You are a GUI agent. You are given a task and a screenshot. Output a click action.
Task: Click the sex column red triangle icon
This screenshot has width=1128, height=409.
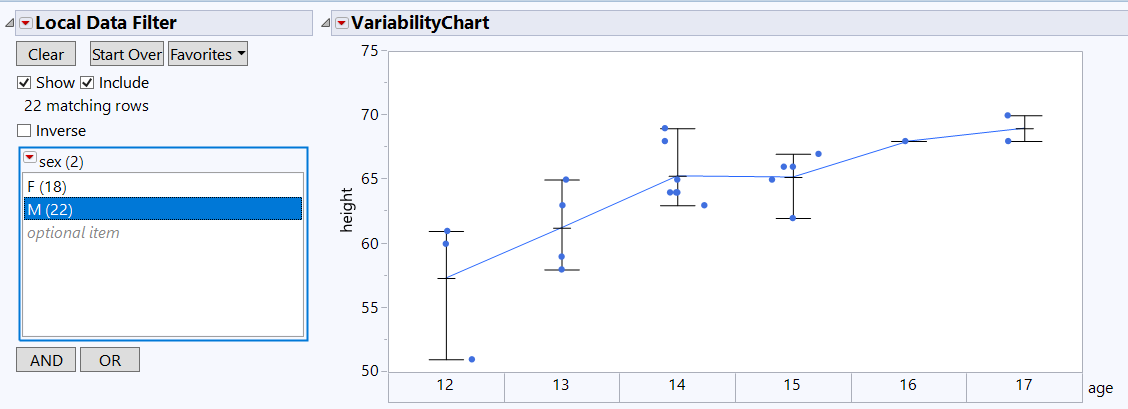click(30, 160)
